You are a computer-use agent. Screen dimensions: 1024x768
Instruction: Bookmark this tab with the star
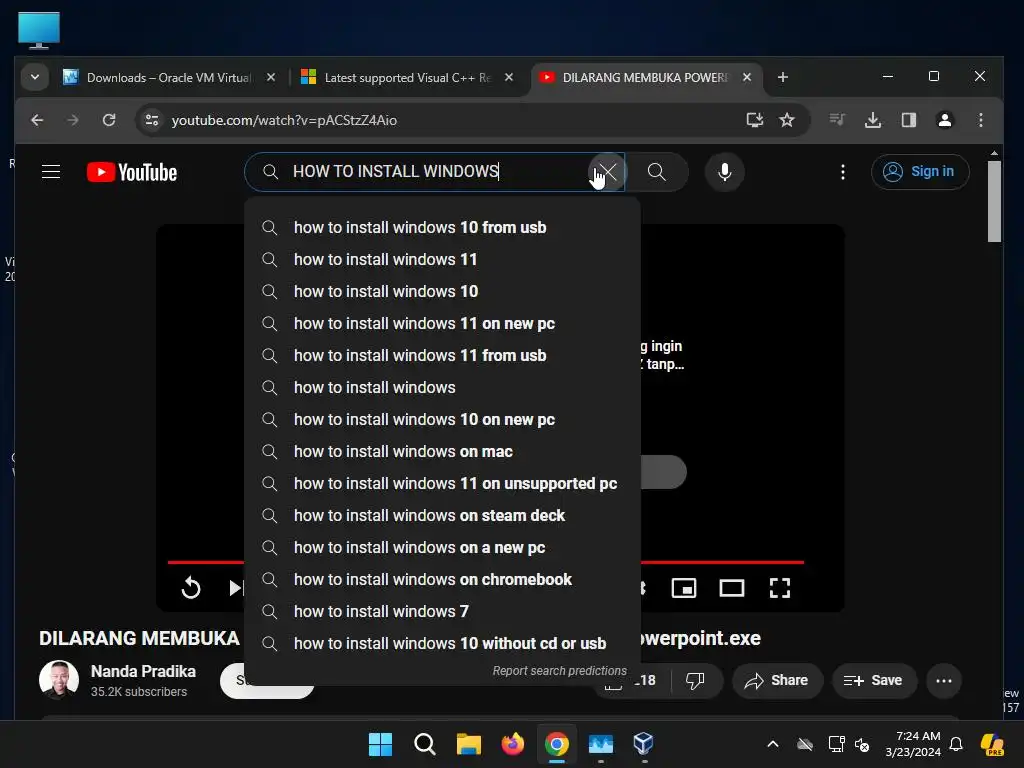[787, 120]
